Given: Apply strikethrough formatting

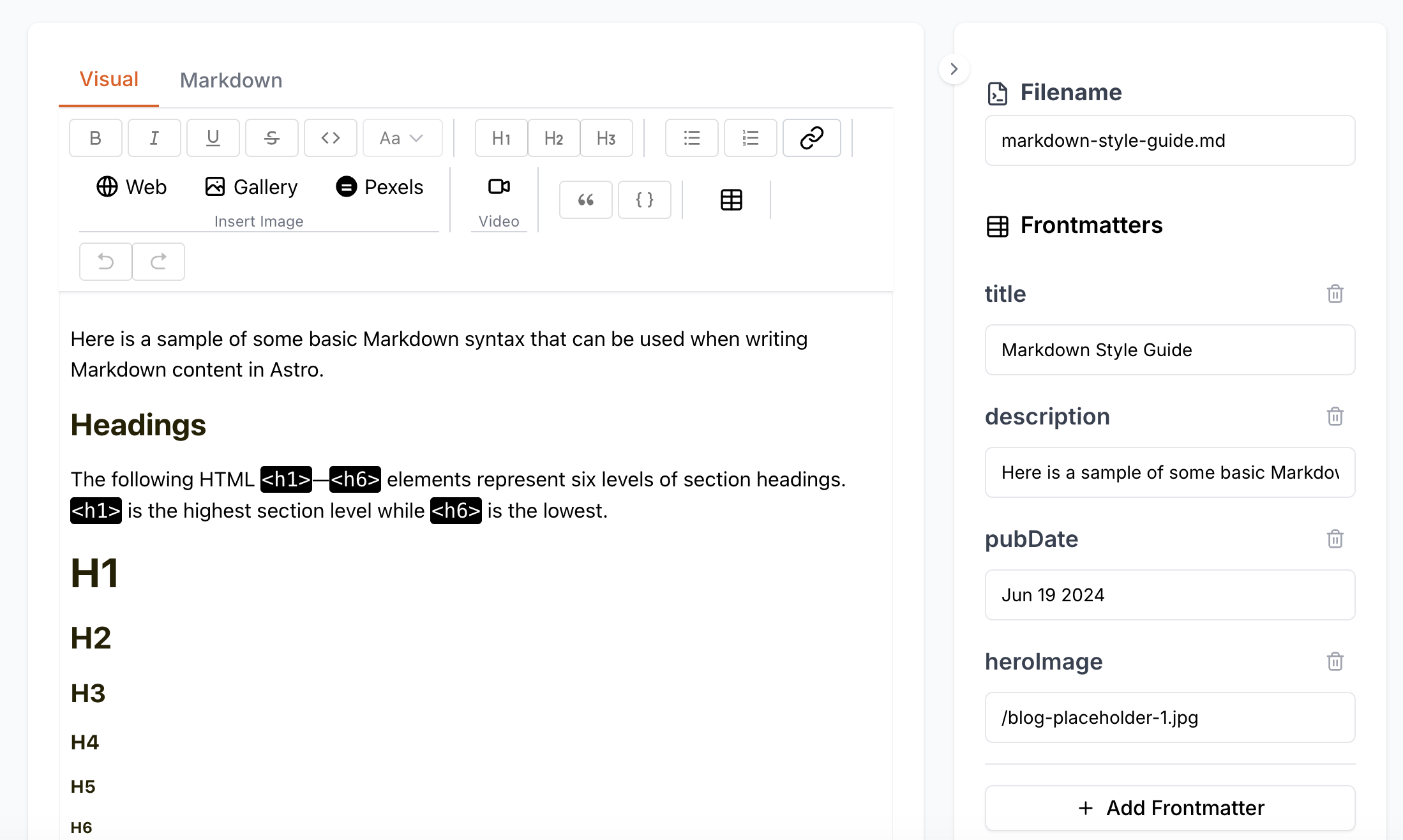Looking at the screenshot, I should click(x=272, y=138).
